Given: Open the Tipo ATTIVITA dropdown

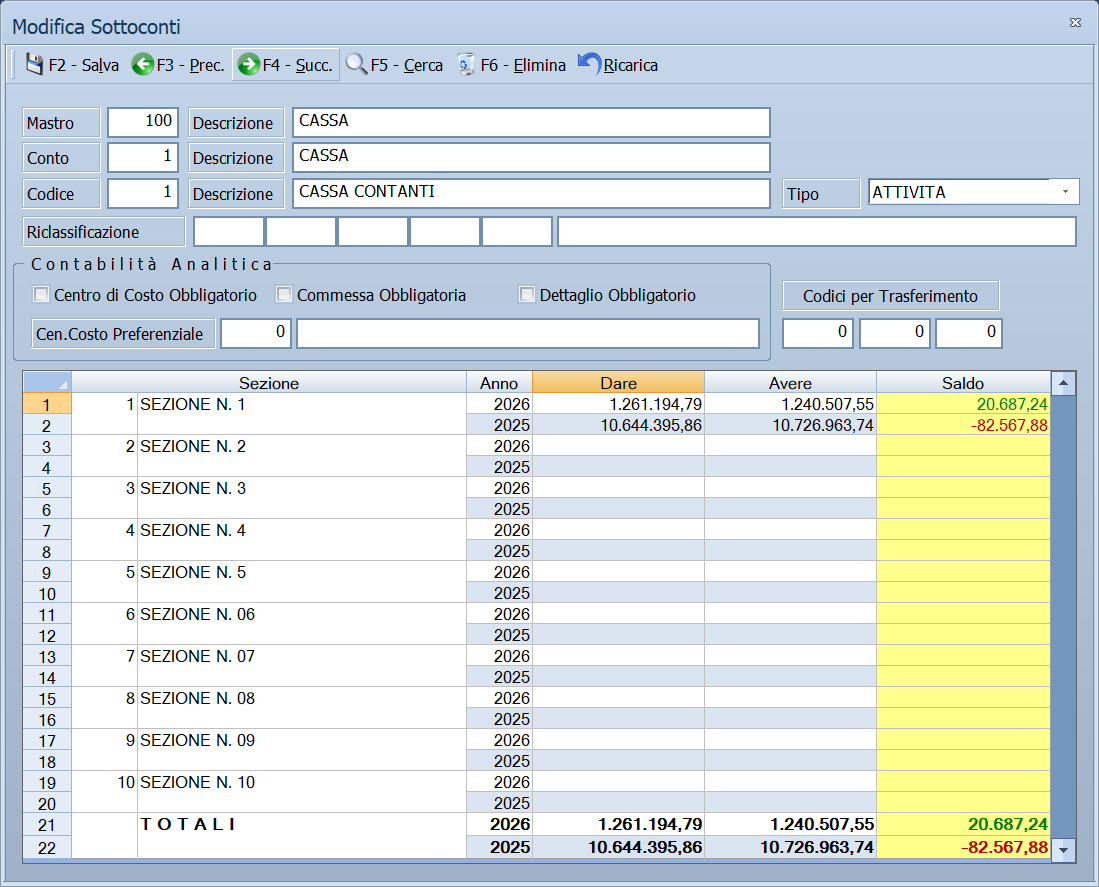Looking at the screenshot, I should point(1065,192).
